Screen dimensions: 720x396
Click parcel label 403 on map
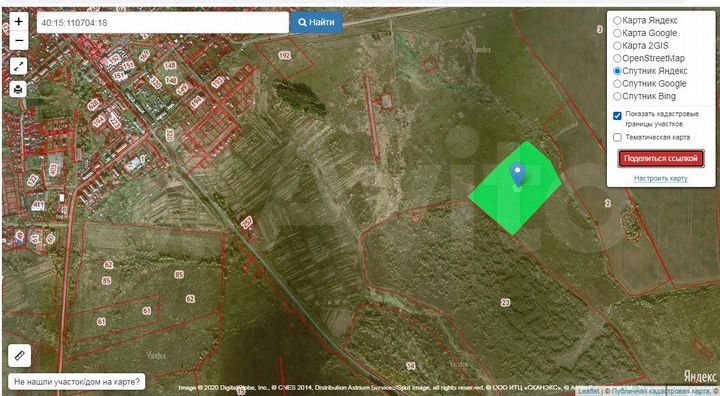click(53, 170)
